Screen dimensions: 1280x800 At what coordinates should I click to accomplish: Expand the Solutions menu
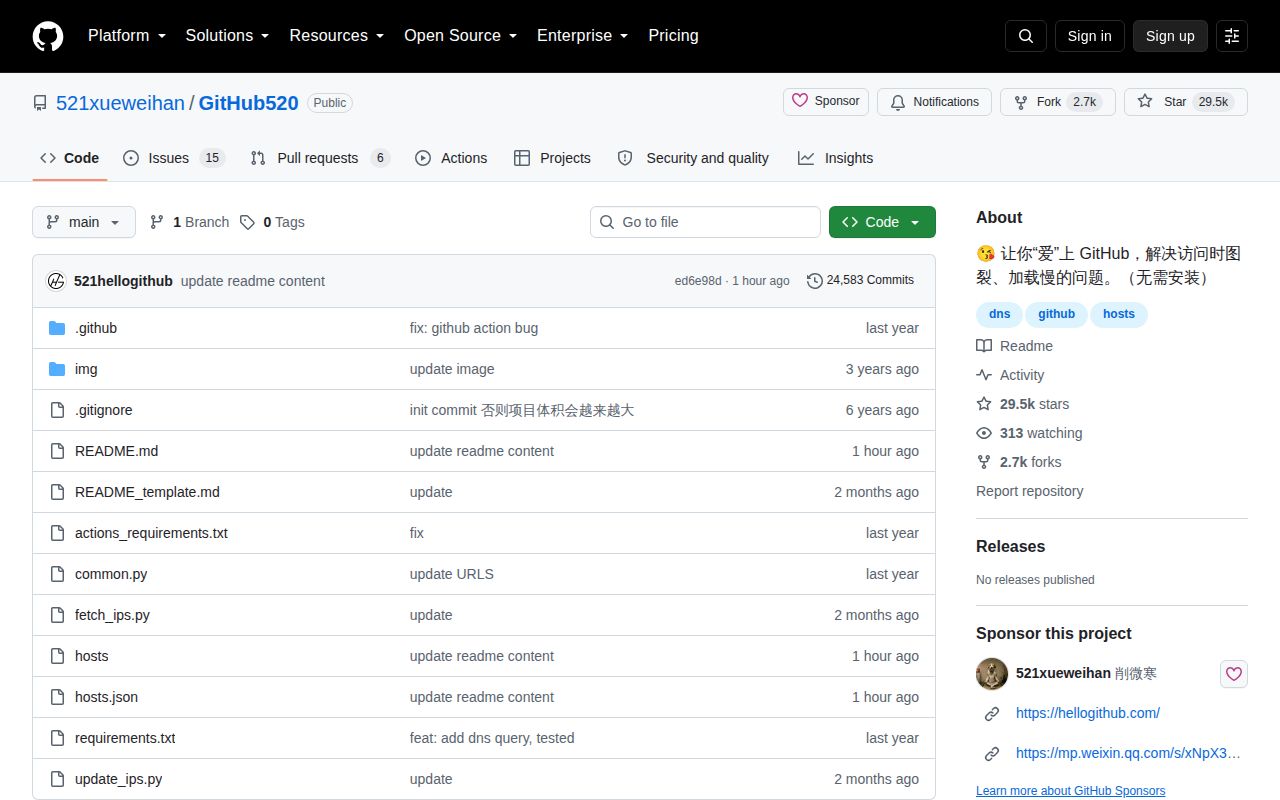coord(227,36)
